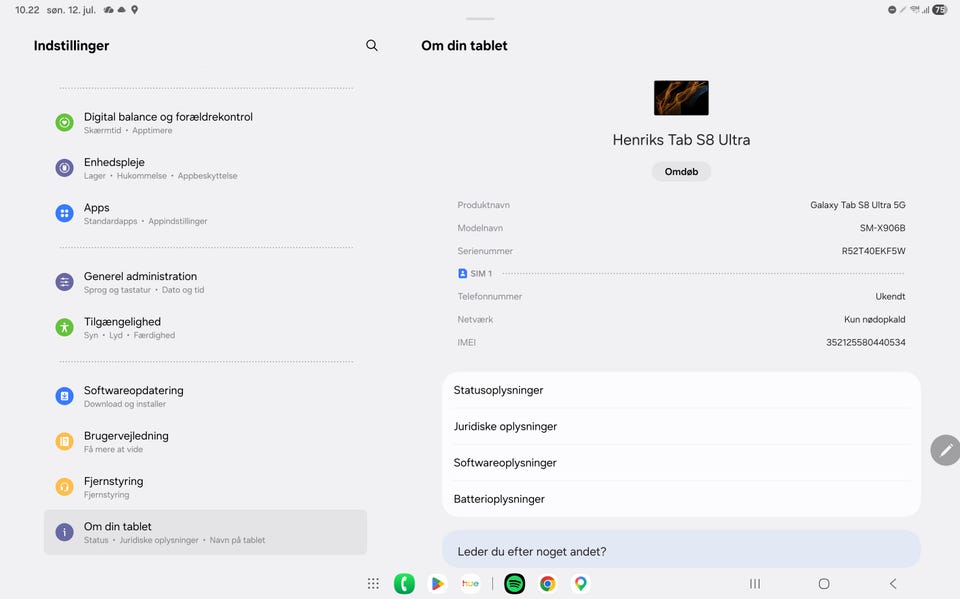
Task: Select the Softwareopdatering settings entry
Action: [205, 396]
